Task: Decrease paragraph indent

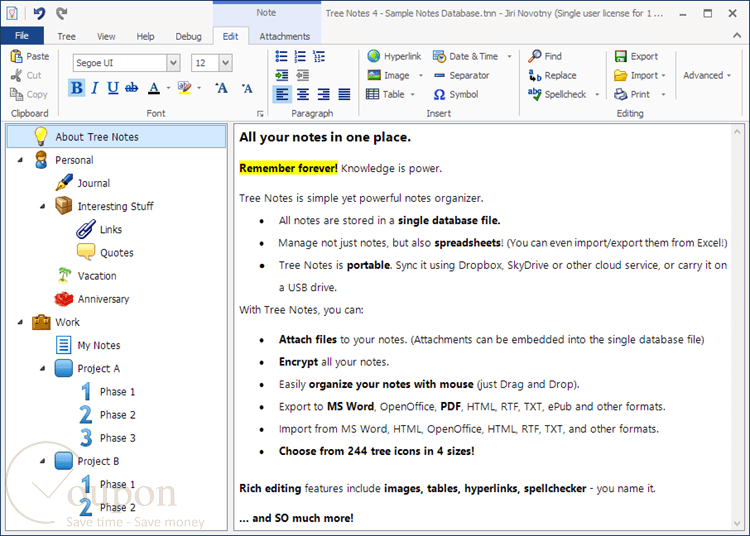Action: pos(302,75)
